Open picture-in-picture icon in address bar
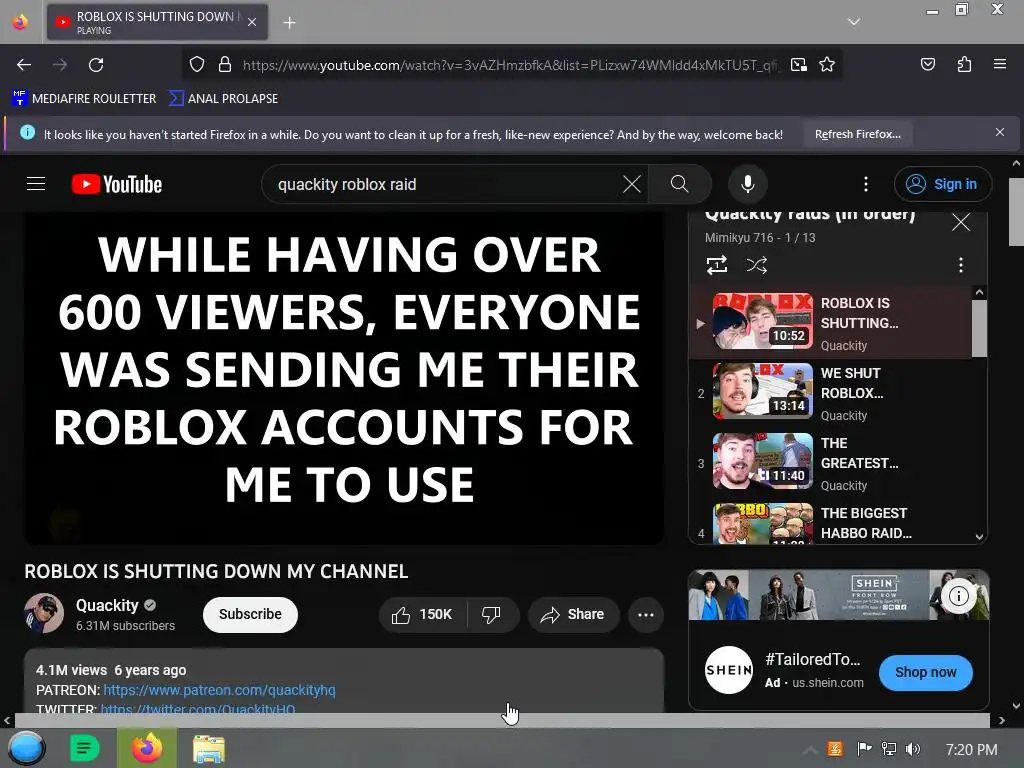 [799, 64]
